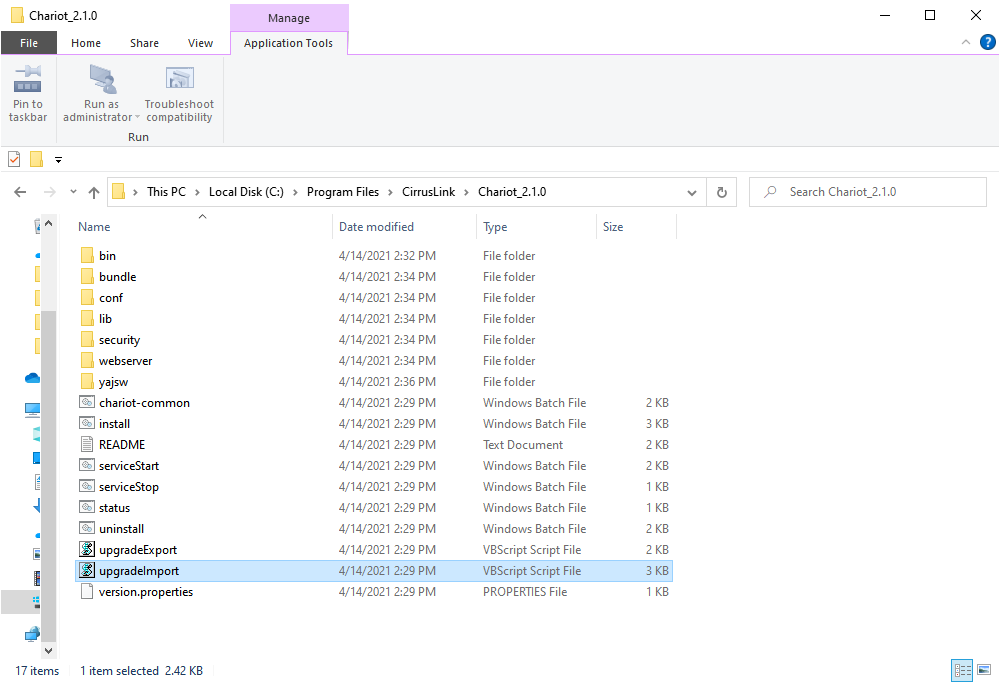Click the Text Document type cell
Screen dimensions: 1000x683
pos(523,444)
